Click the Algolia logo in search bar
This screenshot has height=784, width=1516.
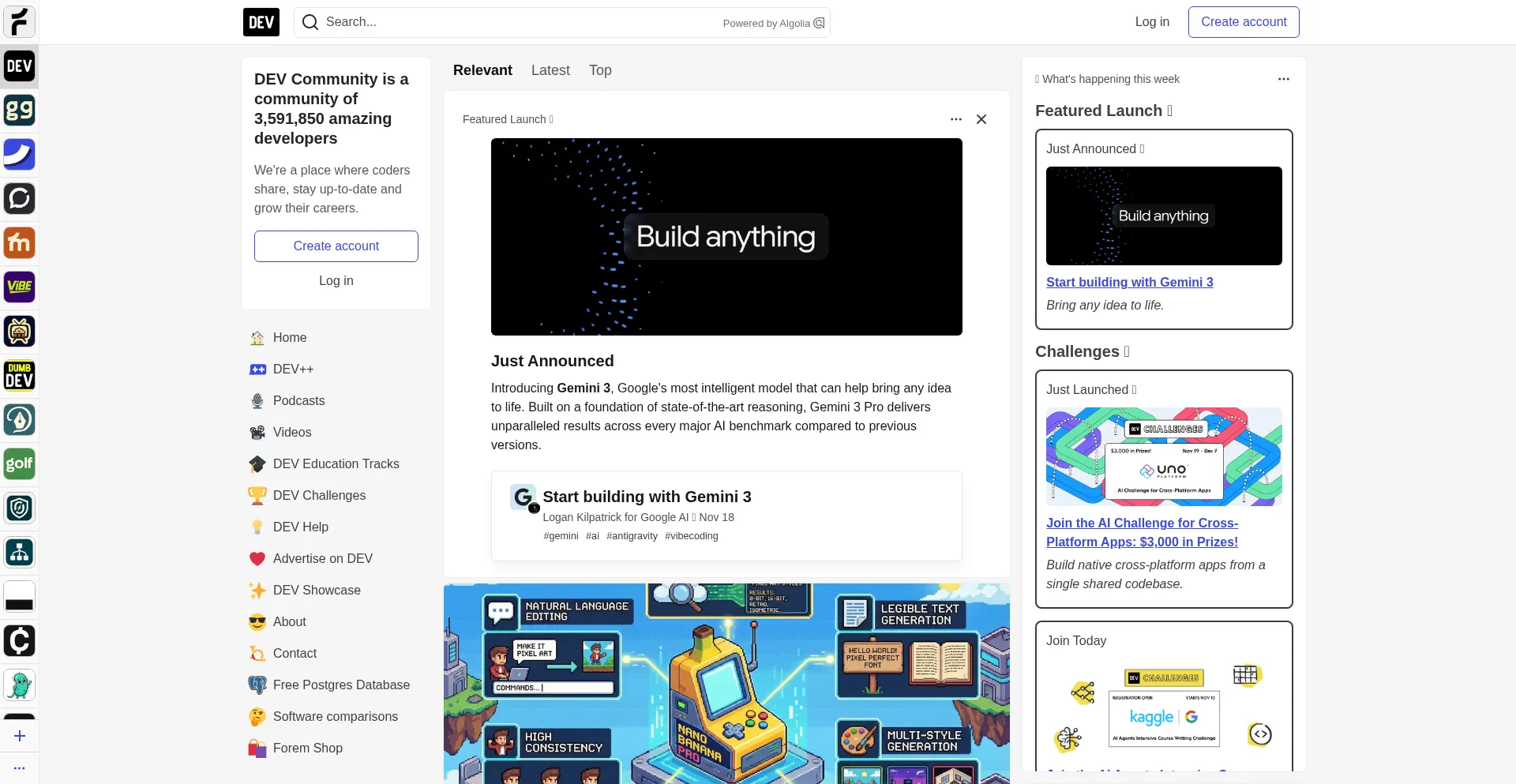(x=820, y=23)
